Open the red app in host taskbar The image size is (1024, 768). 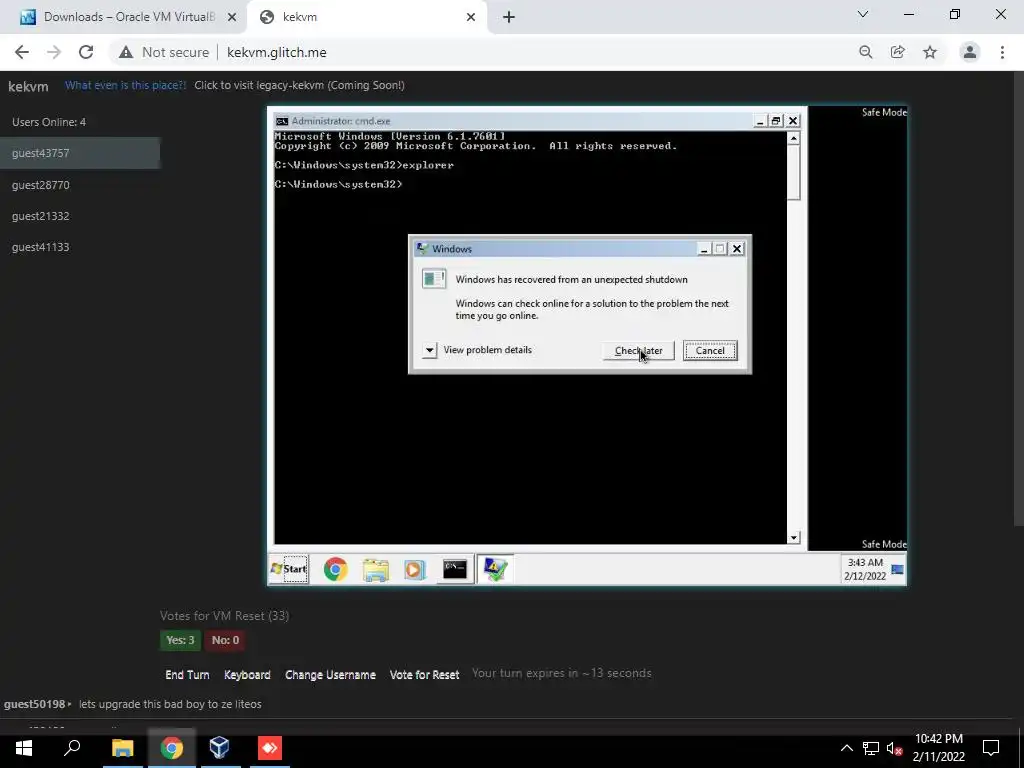click(x=270, y=748)
